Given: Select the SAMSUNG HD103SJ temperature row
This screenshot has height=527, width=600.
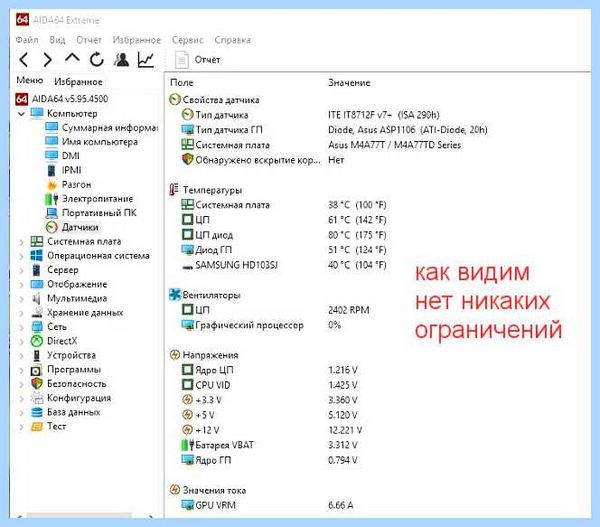Looking at the screenshot, I should click(x=284, y=265).
